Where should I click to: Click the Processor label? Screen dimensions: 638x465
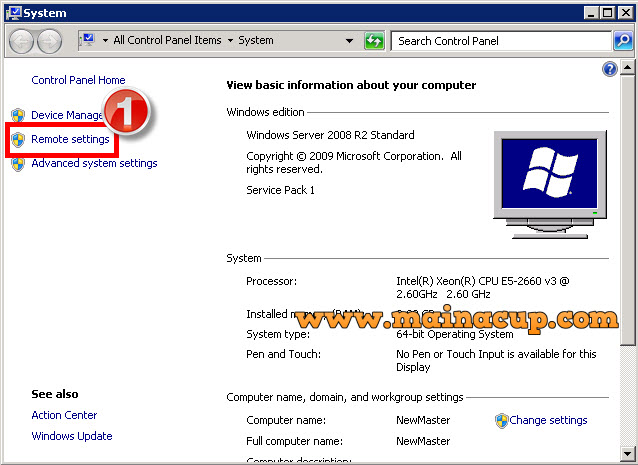pyautogui.click(x=271, y=282)
